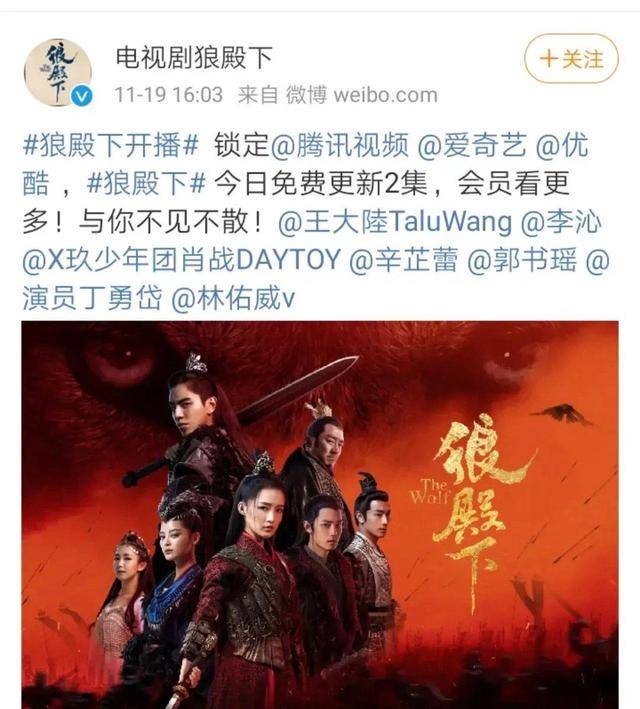Open mention @李沁
The height and width of the screenshot is (709, 640).
pos(561,222)
